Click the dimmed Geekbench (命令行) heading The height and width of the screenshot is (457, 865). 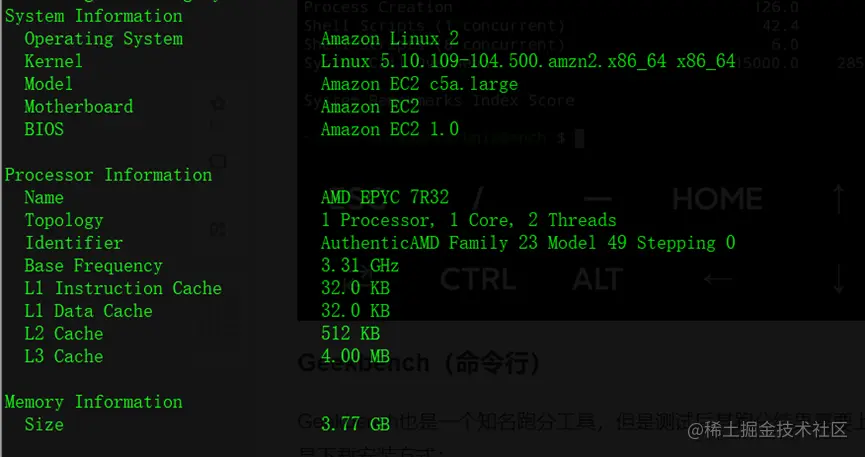pyautogui.click(x=419, y=364)
